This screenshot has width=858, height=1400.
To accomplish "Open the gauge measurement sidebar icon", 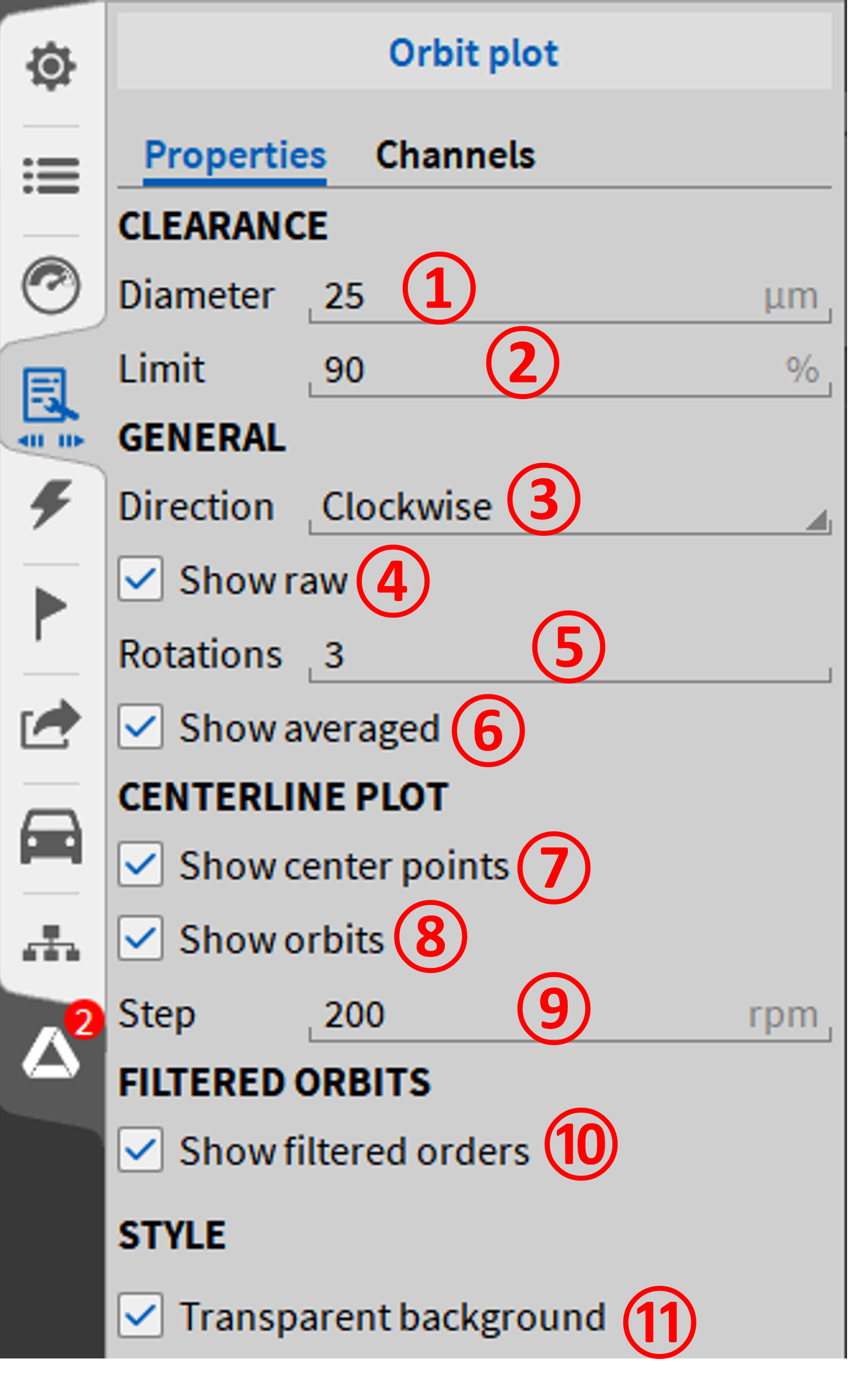I will click(51, 285).
